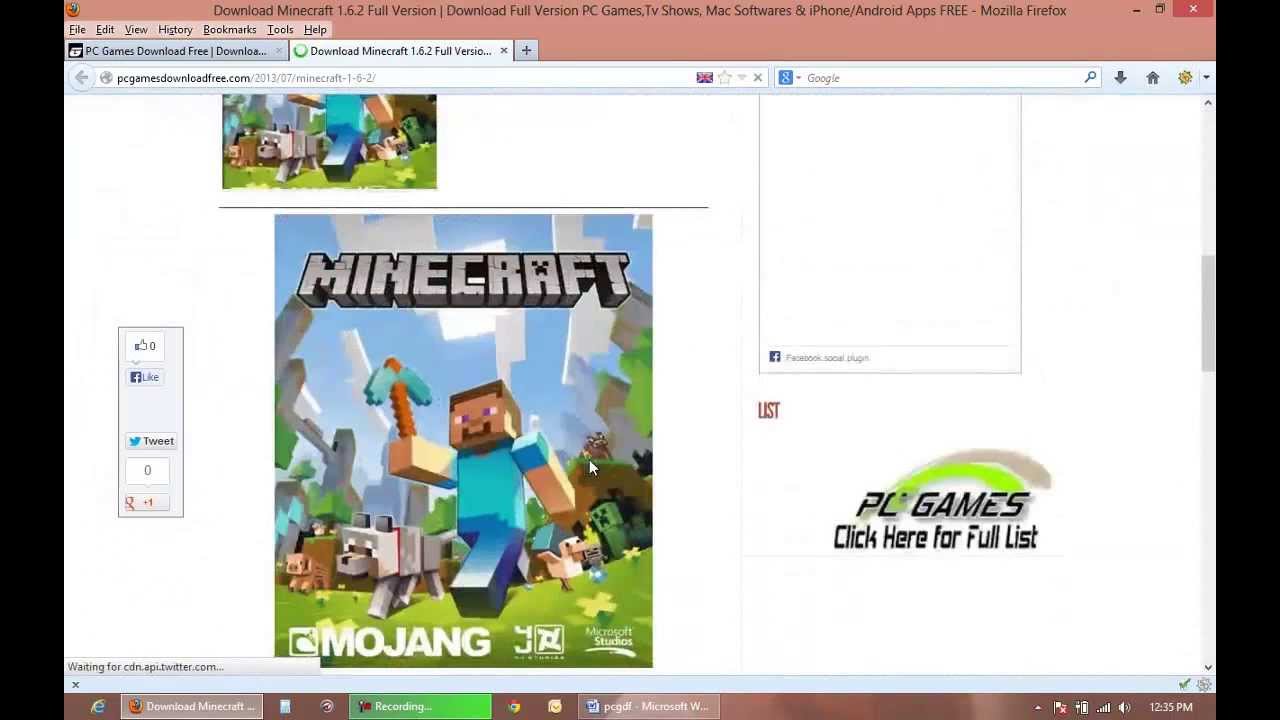Bookmark this page with the star icon
1280x720 pixels.
(x=725, y=78)
